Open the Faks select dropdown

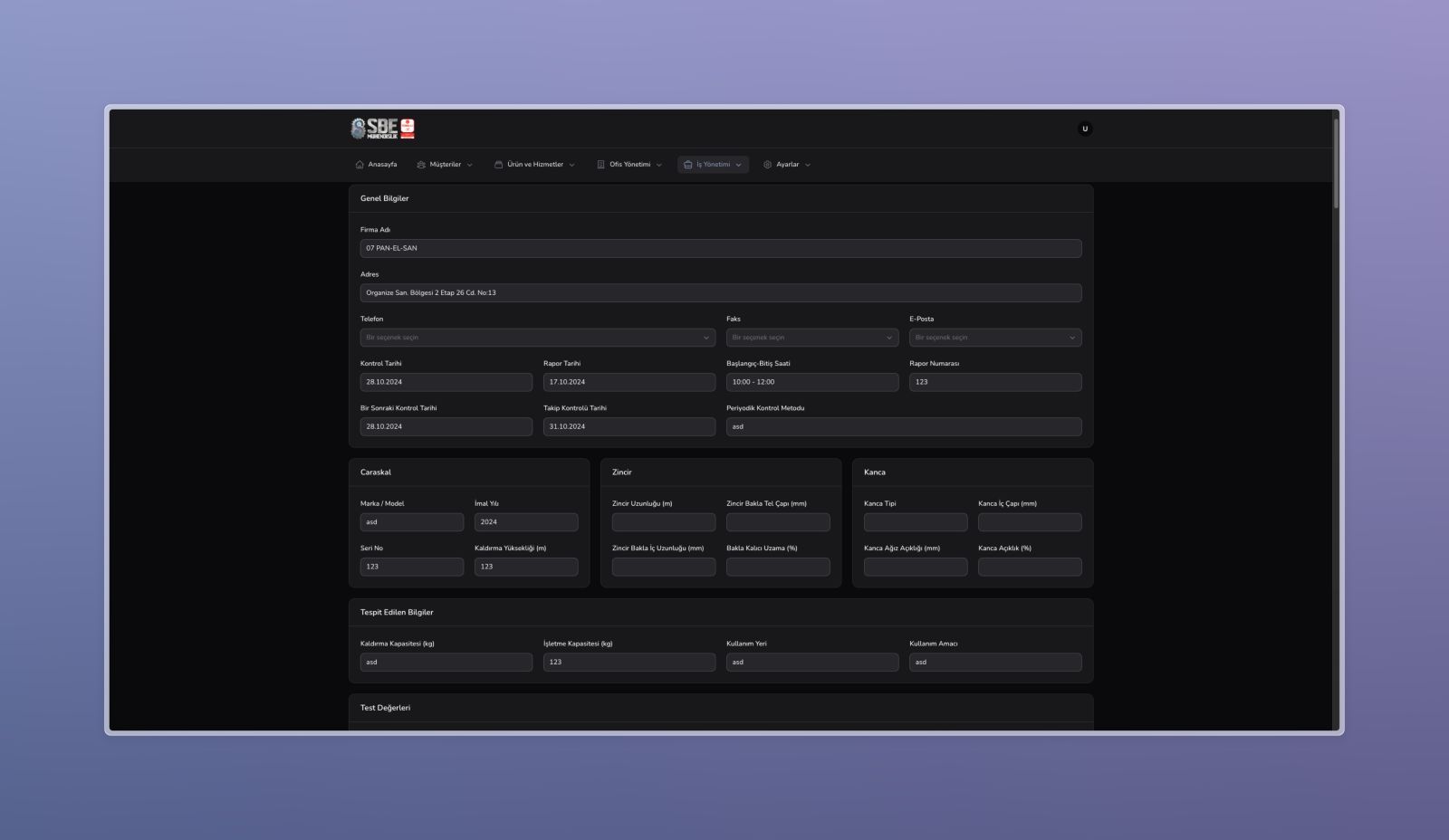tap(811, 338)
